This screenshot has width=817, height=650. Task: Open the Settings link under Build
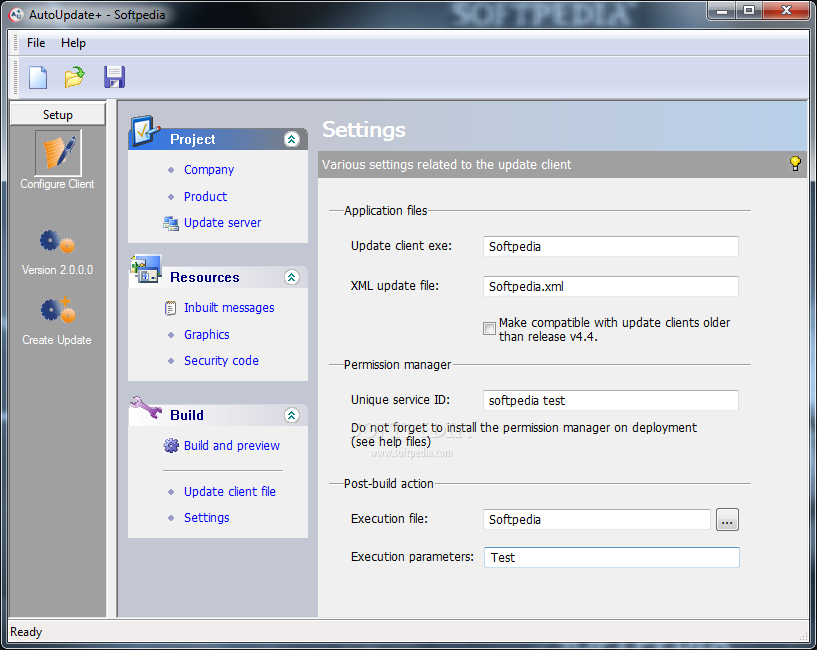pyautogui.click(x=206, y=518)
